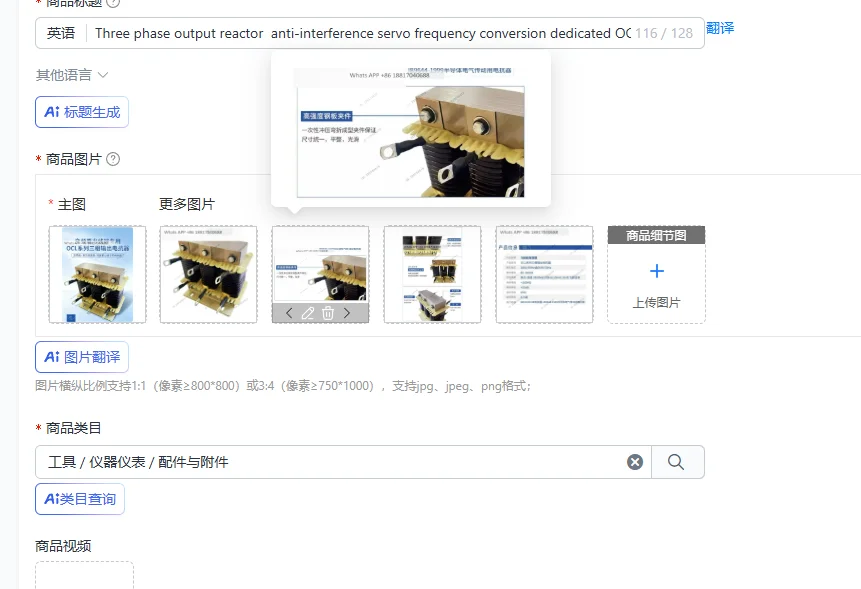Click the AI 标题生成 button
The image size is (861, 589).
pos(82,112)
